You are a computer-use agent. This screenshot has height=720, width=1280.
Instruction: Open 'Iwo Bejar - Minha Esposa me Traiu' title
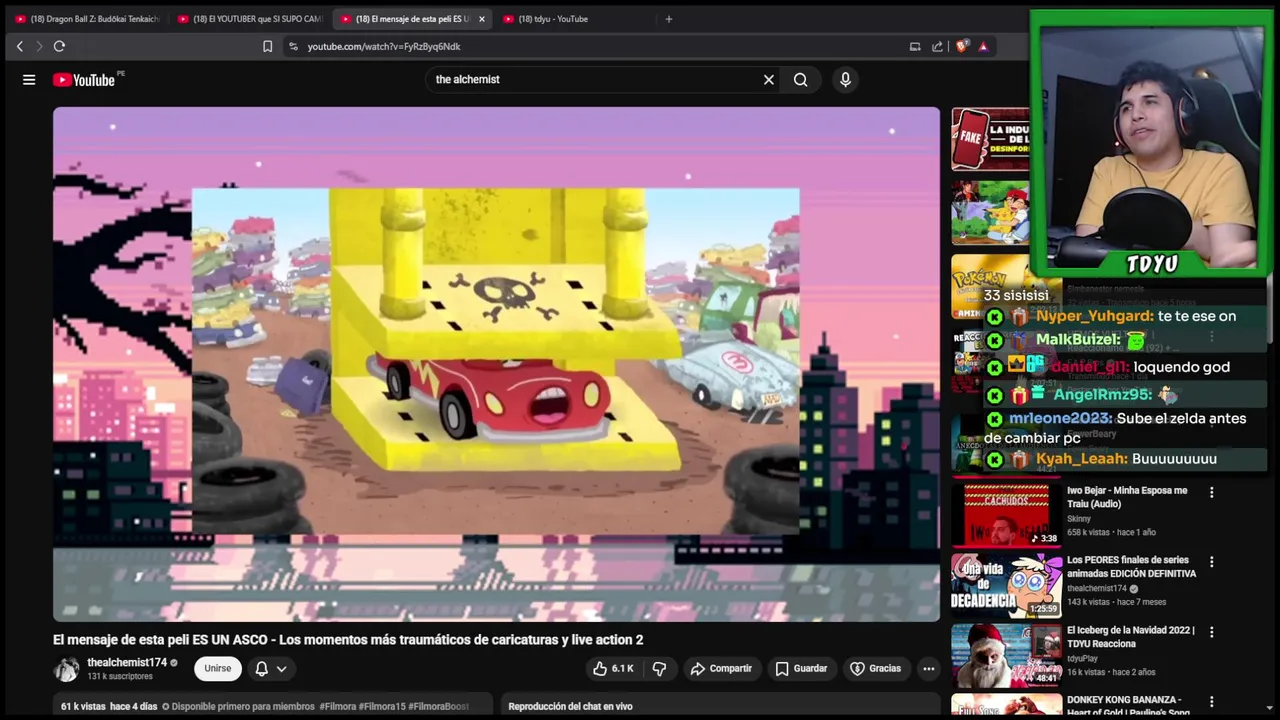pos(1127,497)
